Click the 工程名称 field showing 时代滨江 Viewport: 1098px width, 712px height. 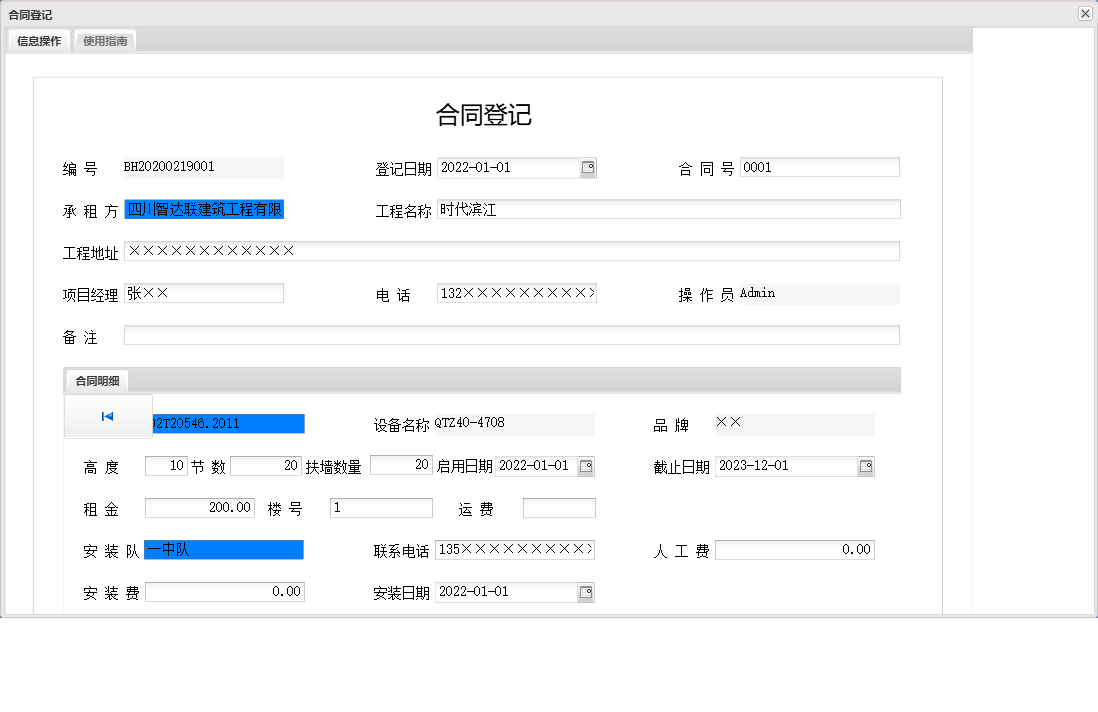(670, 209)
